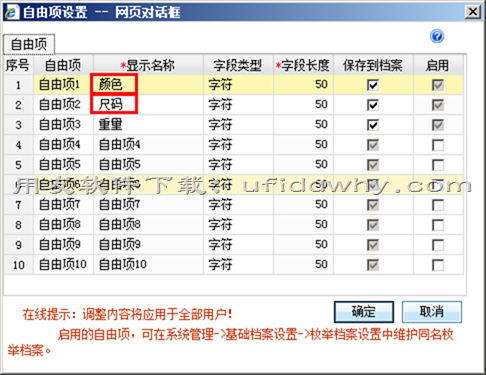This screenshot has width=486, height=375.
Task: Select 自由项3 cell in second column
Action: tap(63, 125)
